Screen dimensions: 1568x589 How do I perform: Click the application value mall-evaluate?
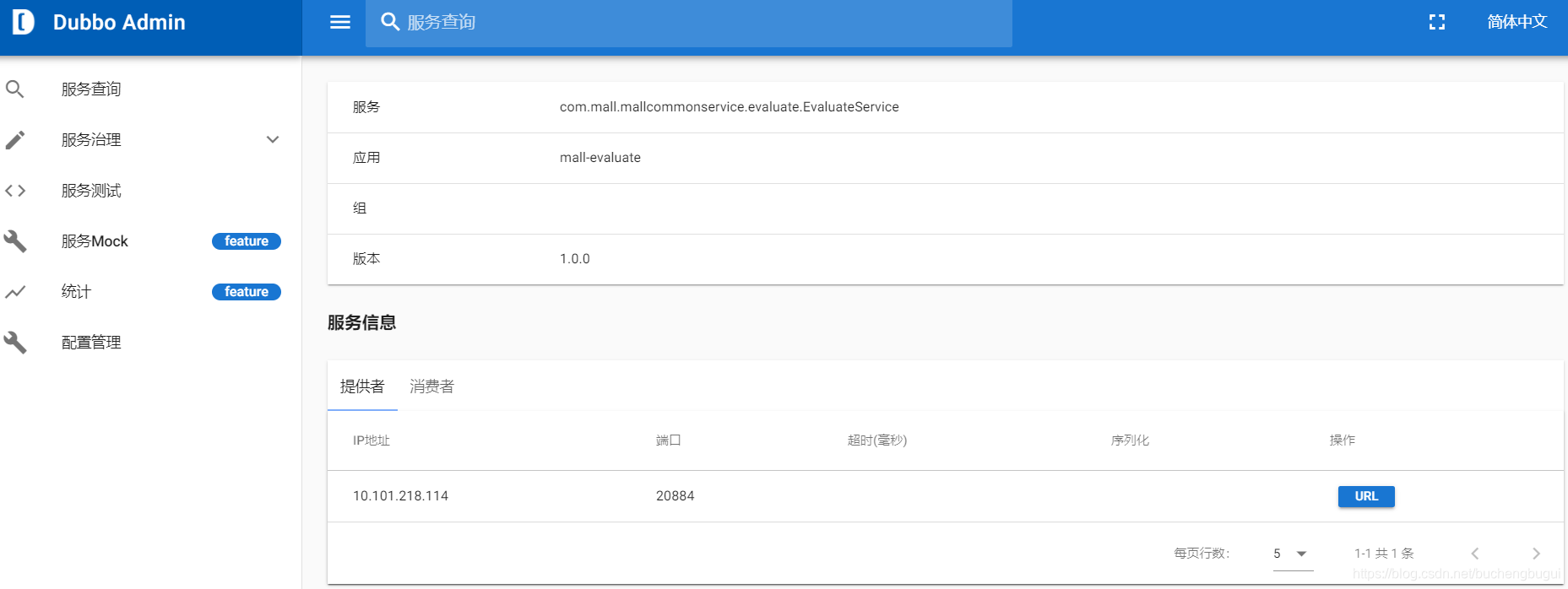tap(600, 158)
